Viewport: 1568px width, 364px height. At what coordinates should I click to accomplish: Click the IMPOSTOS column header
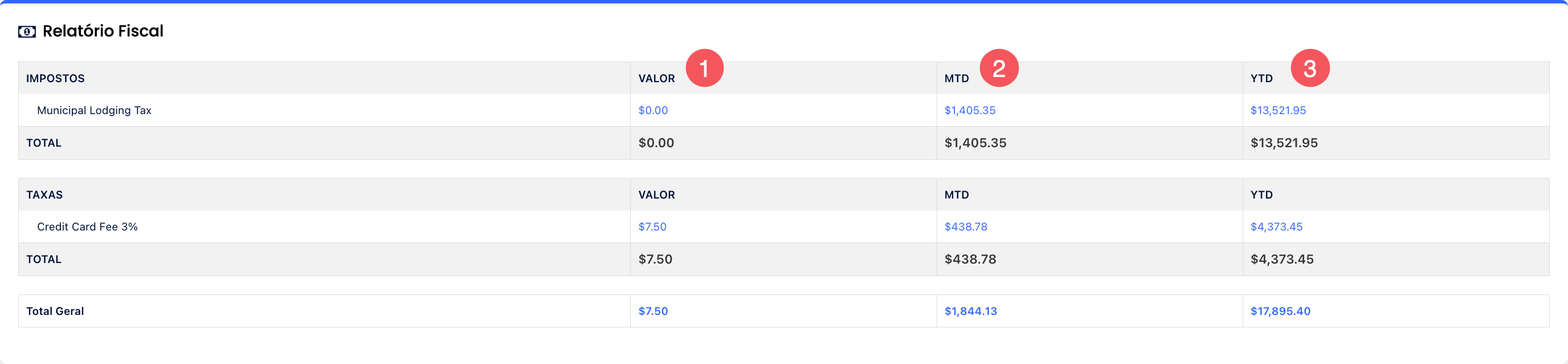pos(55,79)
